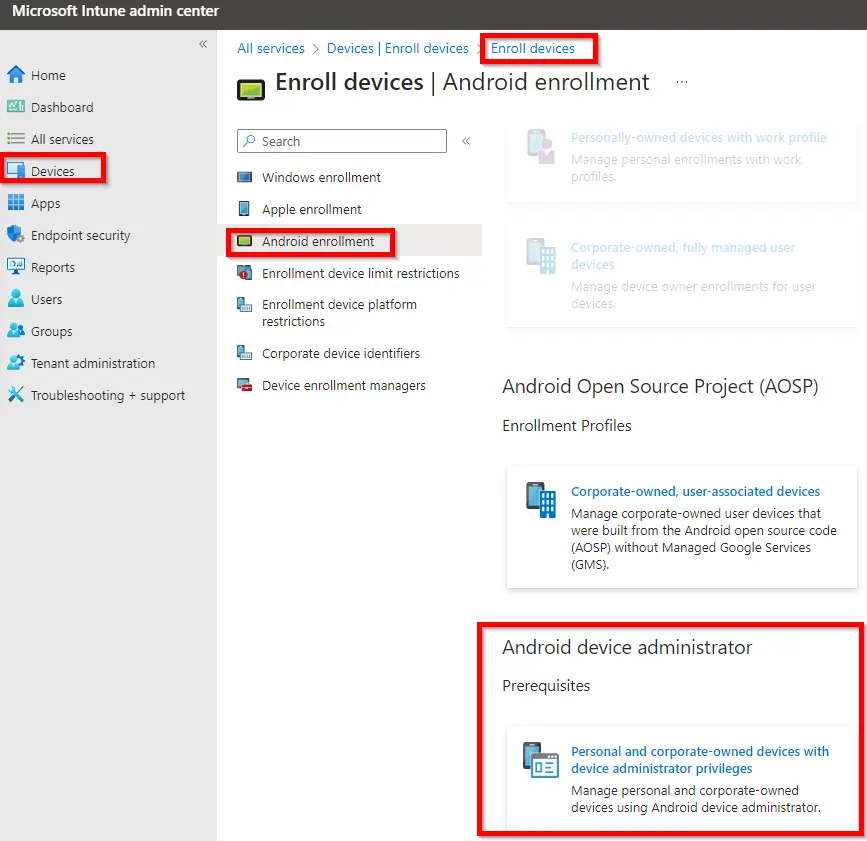Click the Apps grid icon

(15, 202)
